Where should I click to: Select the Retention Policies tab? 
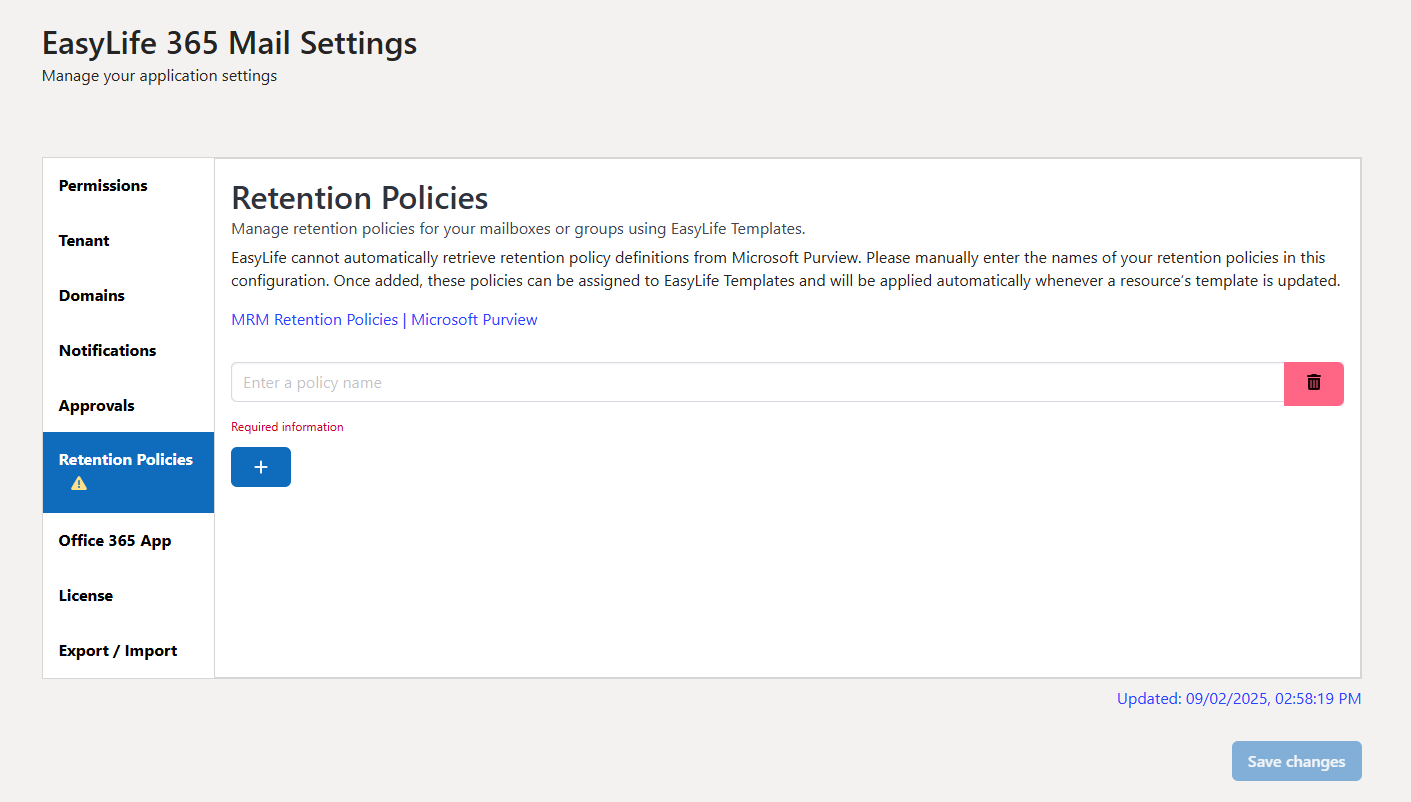pos(125,459)
